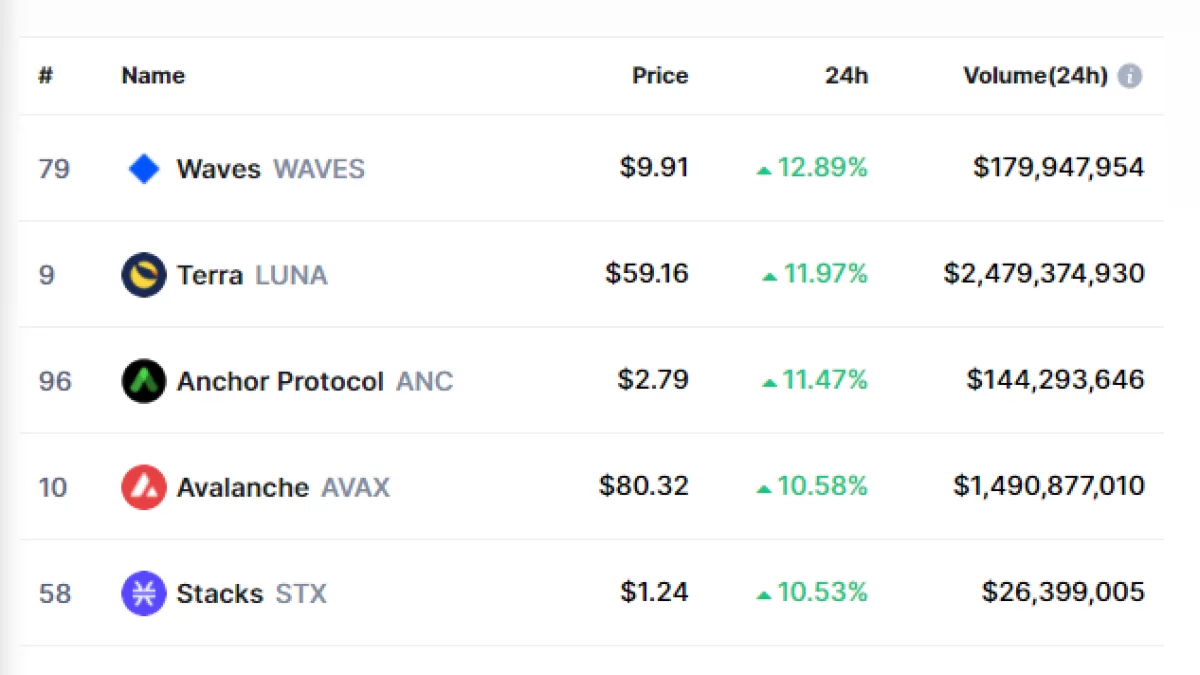This screenshot has height=675, width=1200.
Task: Open the Terra coin name link
Action: [x=209, y=275]
